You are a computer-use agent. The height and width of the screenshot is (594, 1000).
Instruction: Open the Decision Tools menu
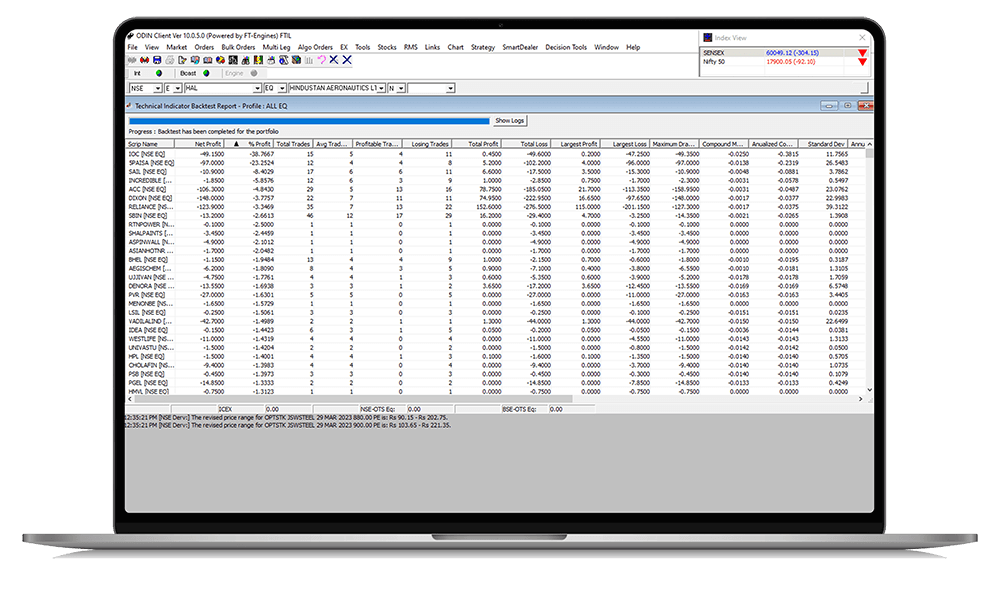click(566, 47)
